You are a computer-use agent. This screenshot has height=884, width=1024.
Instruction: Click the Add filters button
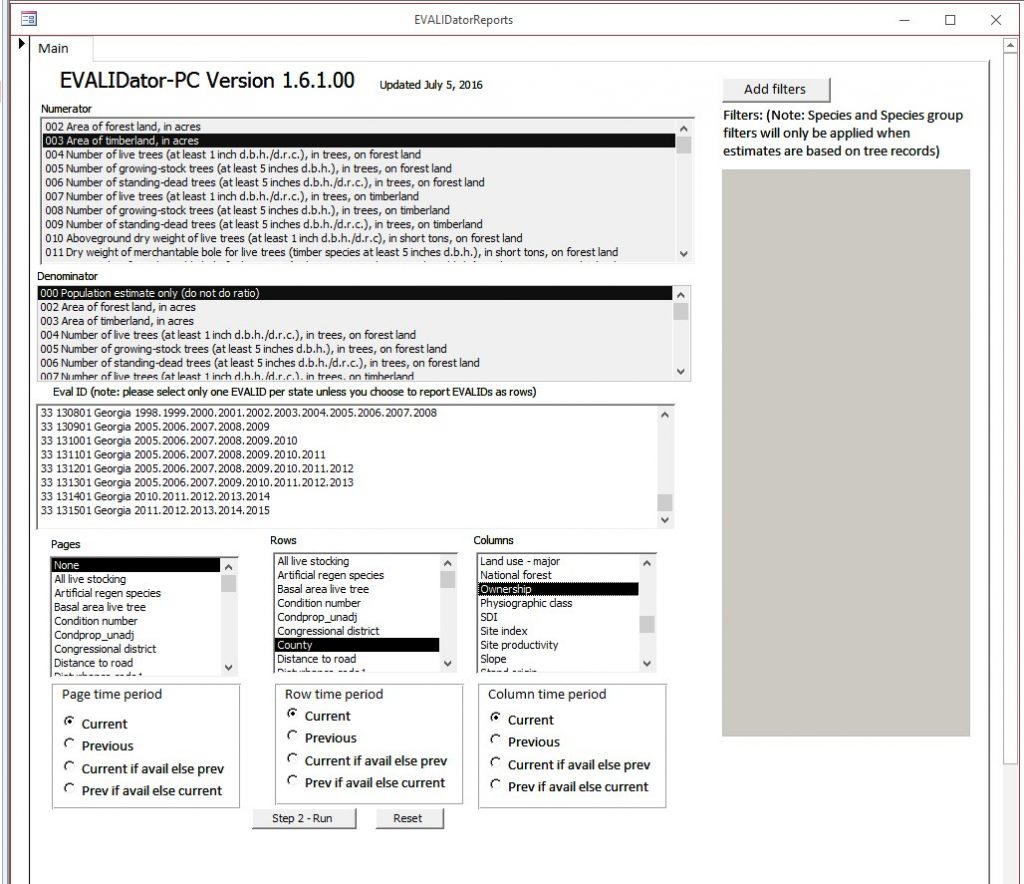click(776, 89)
